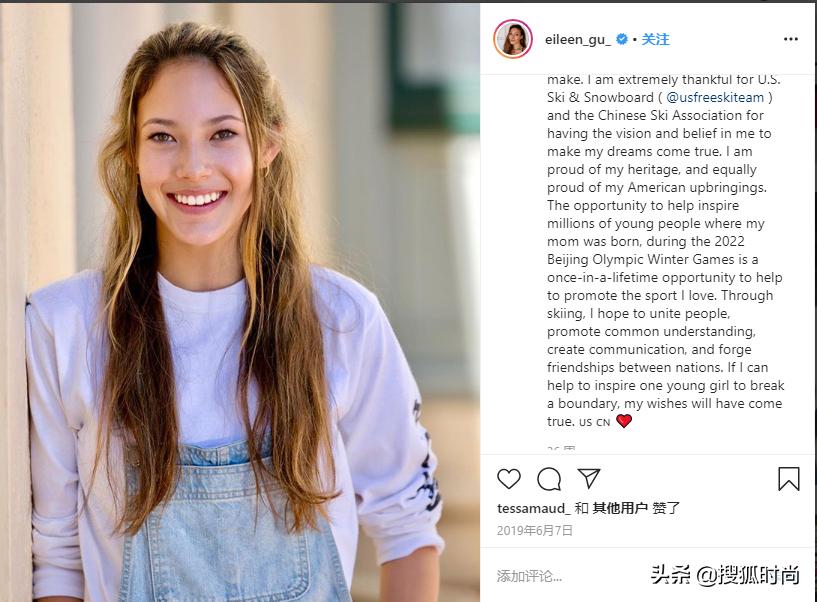The image size is (817, 602).
Task: Click the portrait photo of the post
Action: tap(240, 302)
